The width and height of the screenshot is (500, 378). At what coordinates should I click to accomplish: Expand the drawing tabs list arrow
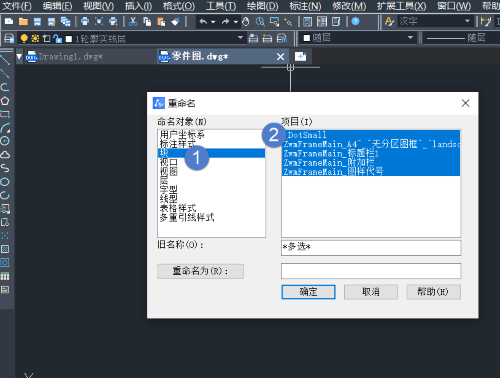(19, 57)
